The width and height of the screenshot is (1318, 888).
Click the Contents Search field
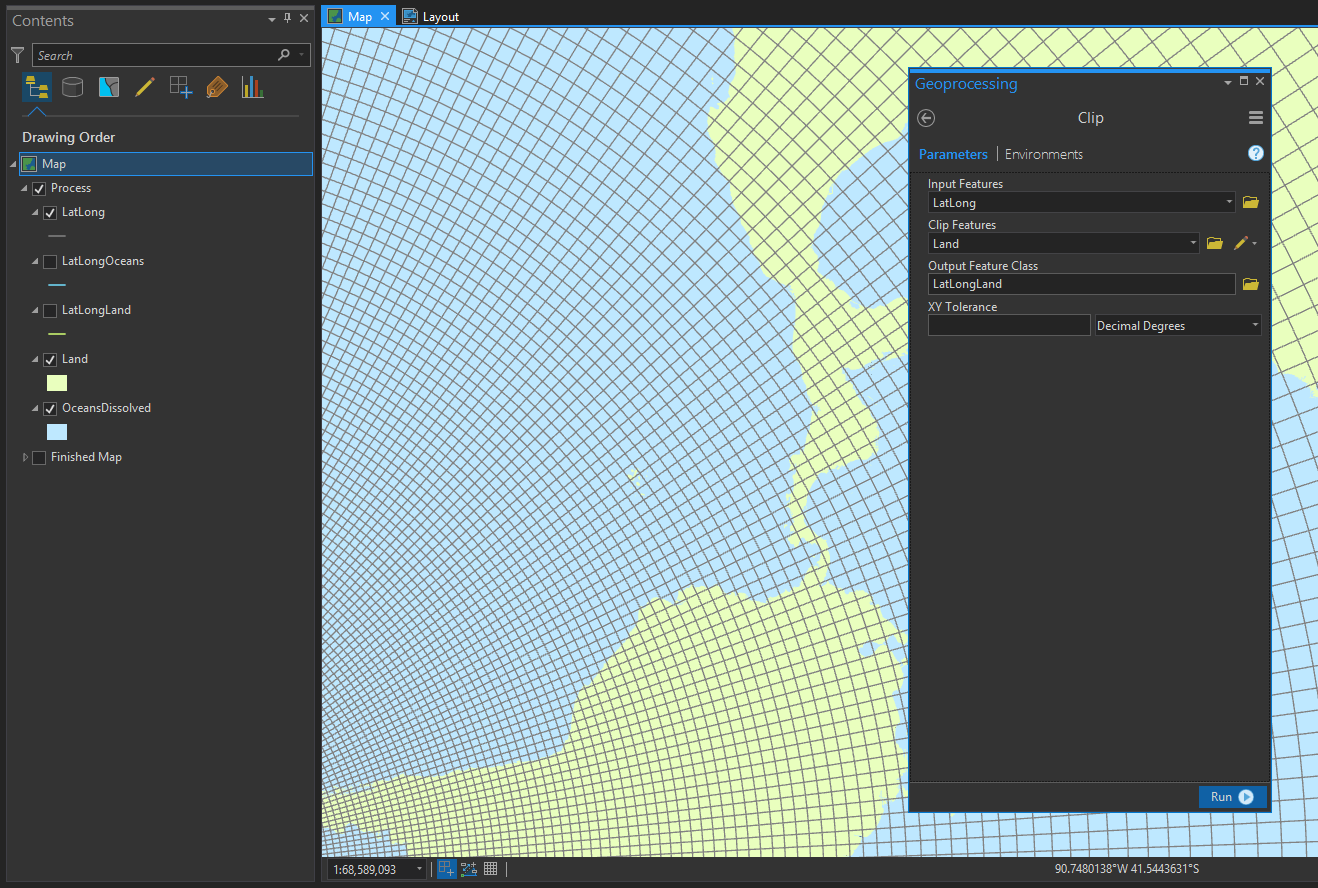(155, 55)
